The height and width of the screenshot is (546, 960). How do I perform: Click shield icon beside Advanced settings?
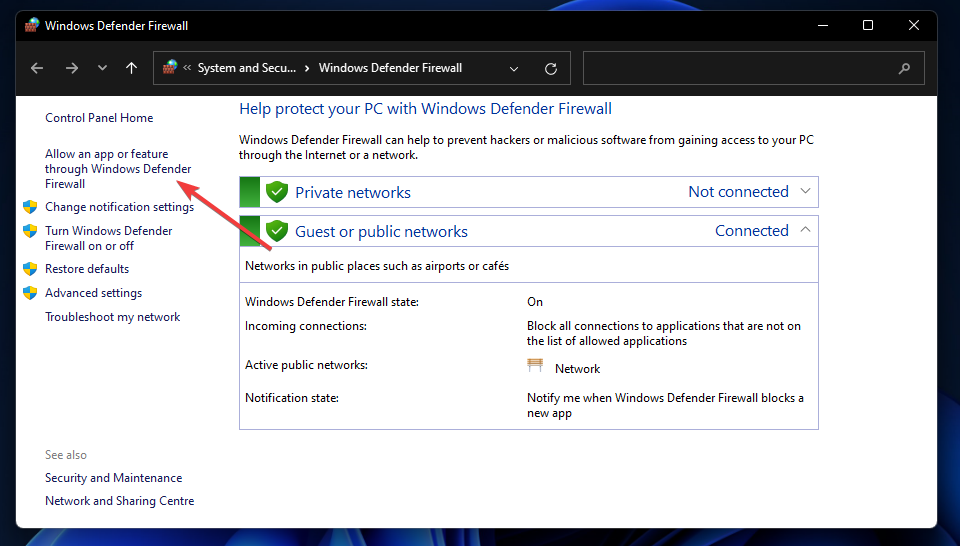30,293
